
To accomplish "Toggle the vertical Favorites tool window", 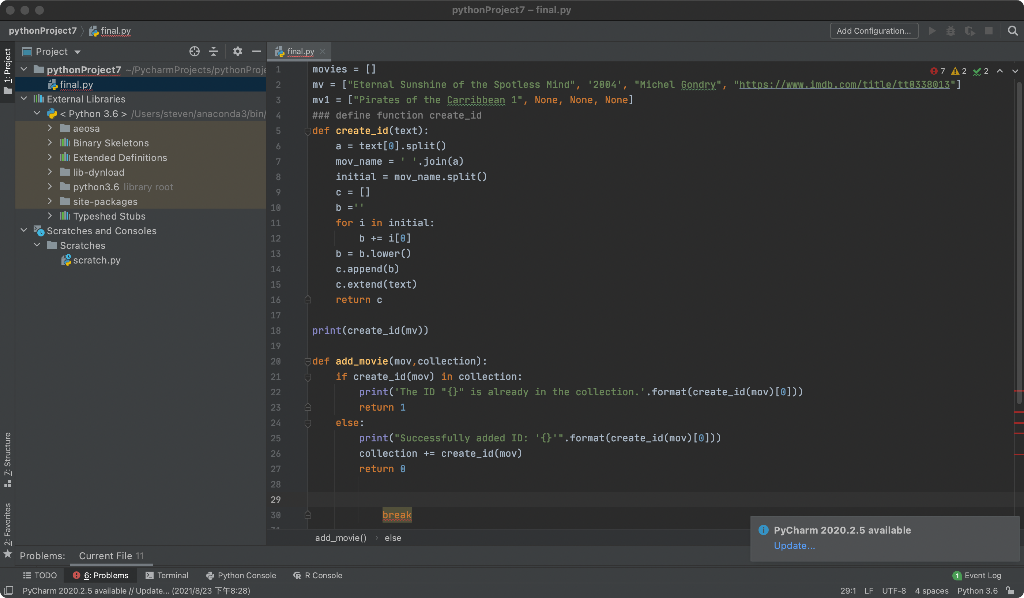I will tap(7, 524).
